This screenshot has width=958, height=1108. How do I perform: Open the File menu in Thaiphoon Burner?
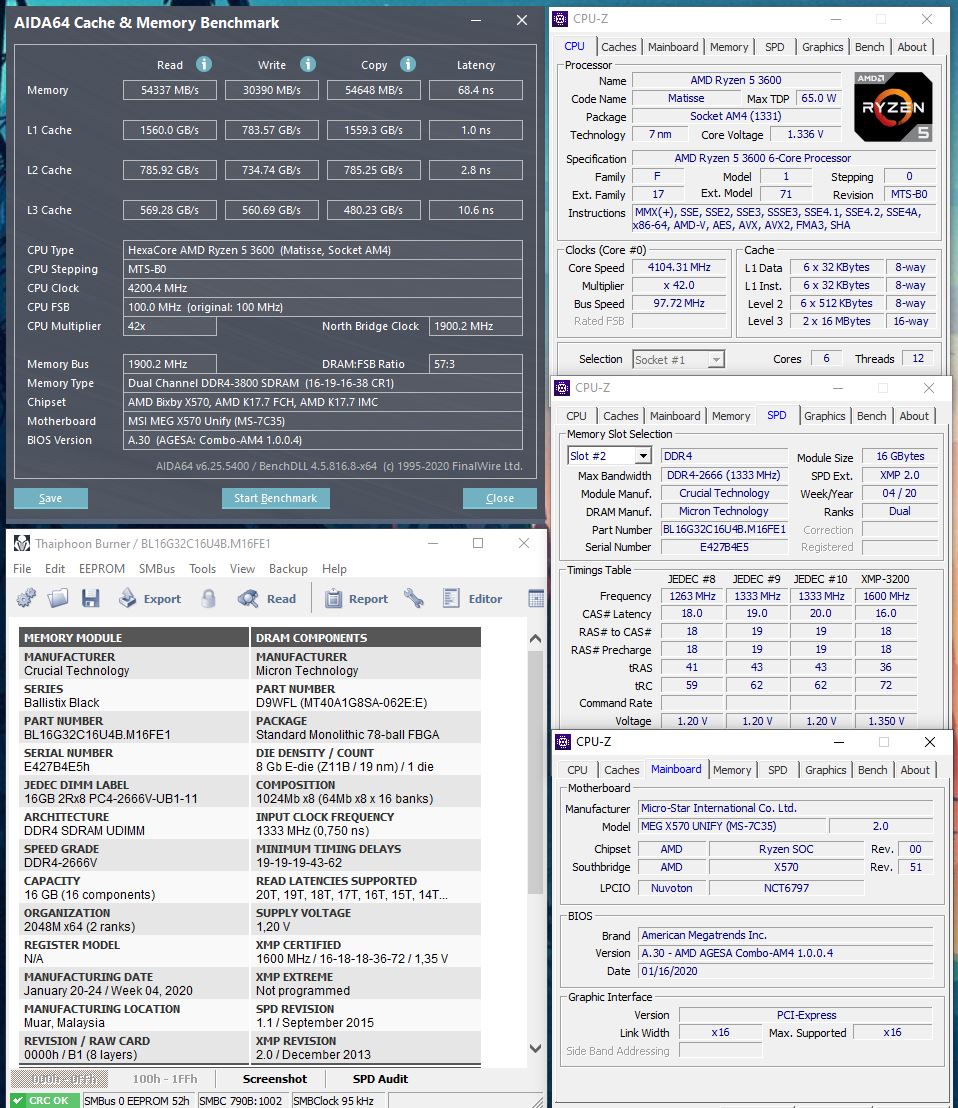(x=22, y=569)
